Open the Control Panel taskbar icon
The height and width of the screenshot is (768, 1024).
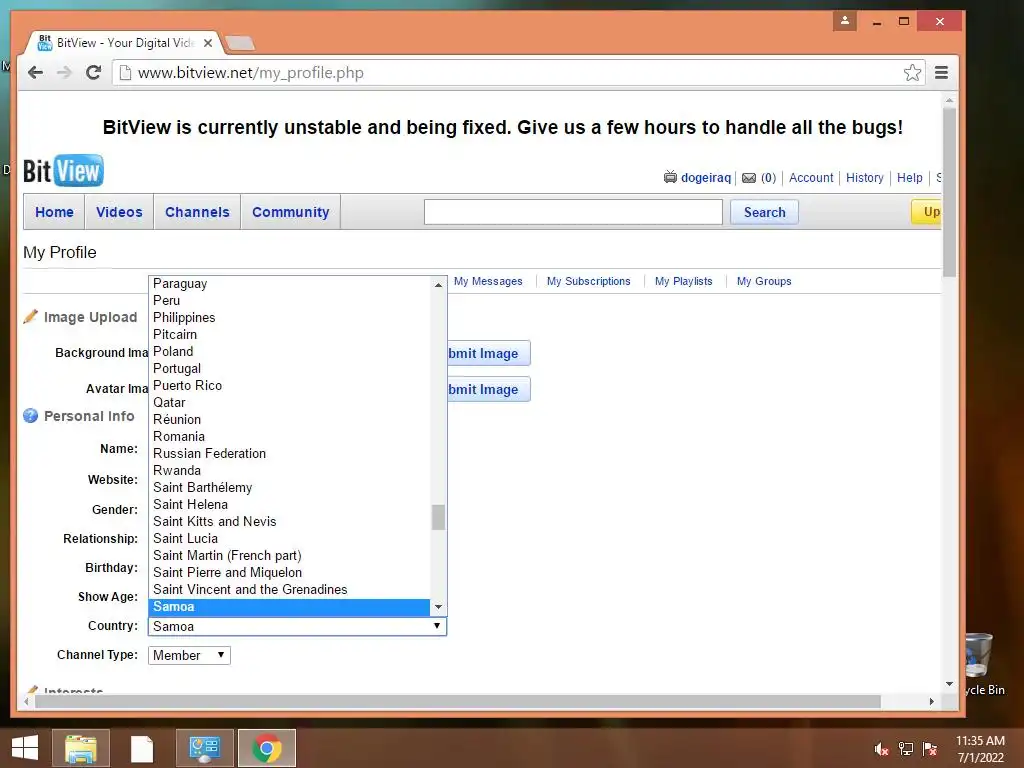[x=204, y=748]
